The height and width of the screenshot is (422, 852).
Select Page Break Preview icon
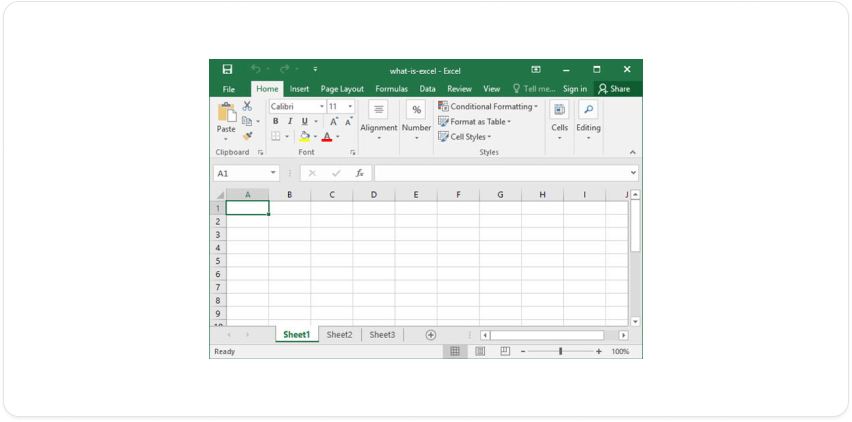[505, 351]
